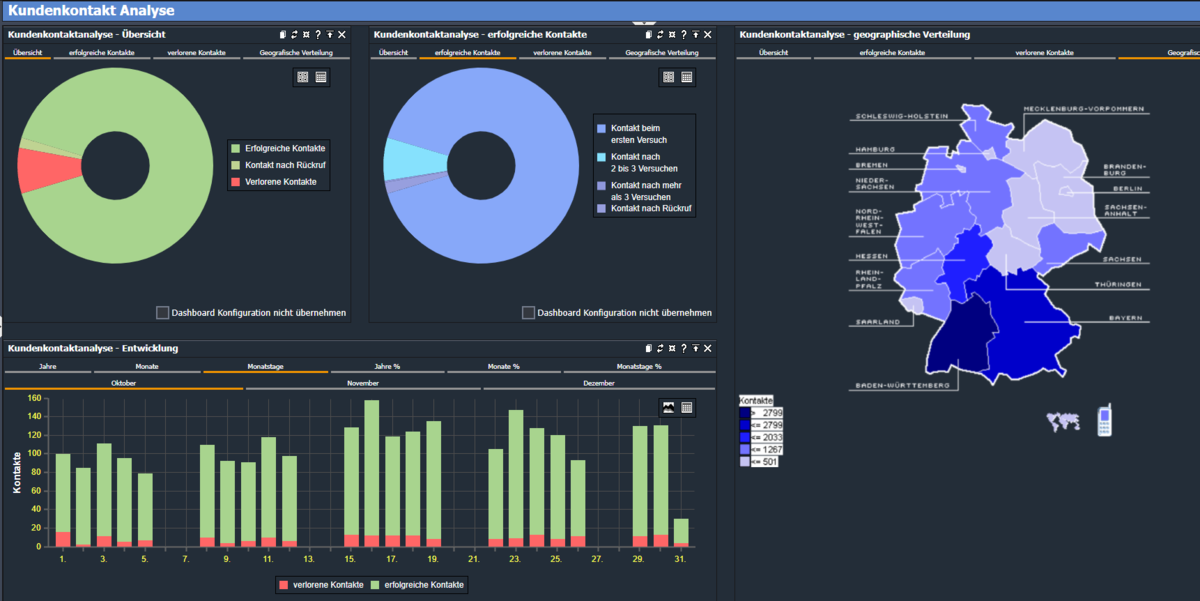Screen dimensions: 1200x601
Task: Select erfolgreiche Kontakte tab in Übersicht panel
Action: [101, 52]
